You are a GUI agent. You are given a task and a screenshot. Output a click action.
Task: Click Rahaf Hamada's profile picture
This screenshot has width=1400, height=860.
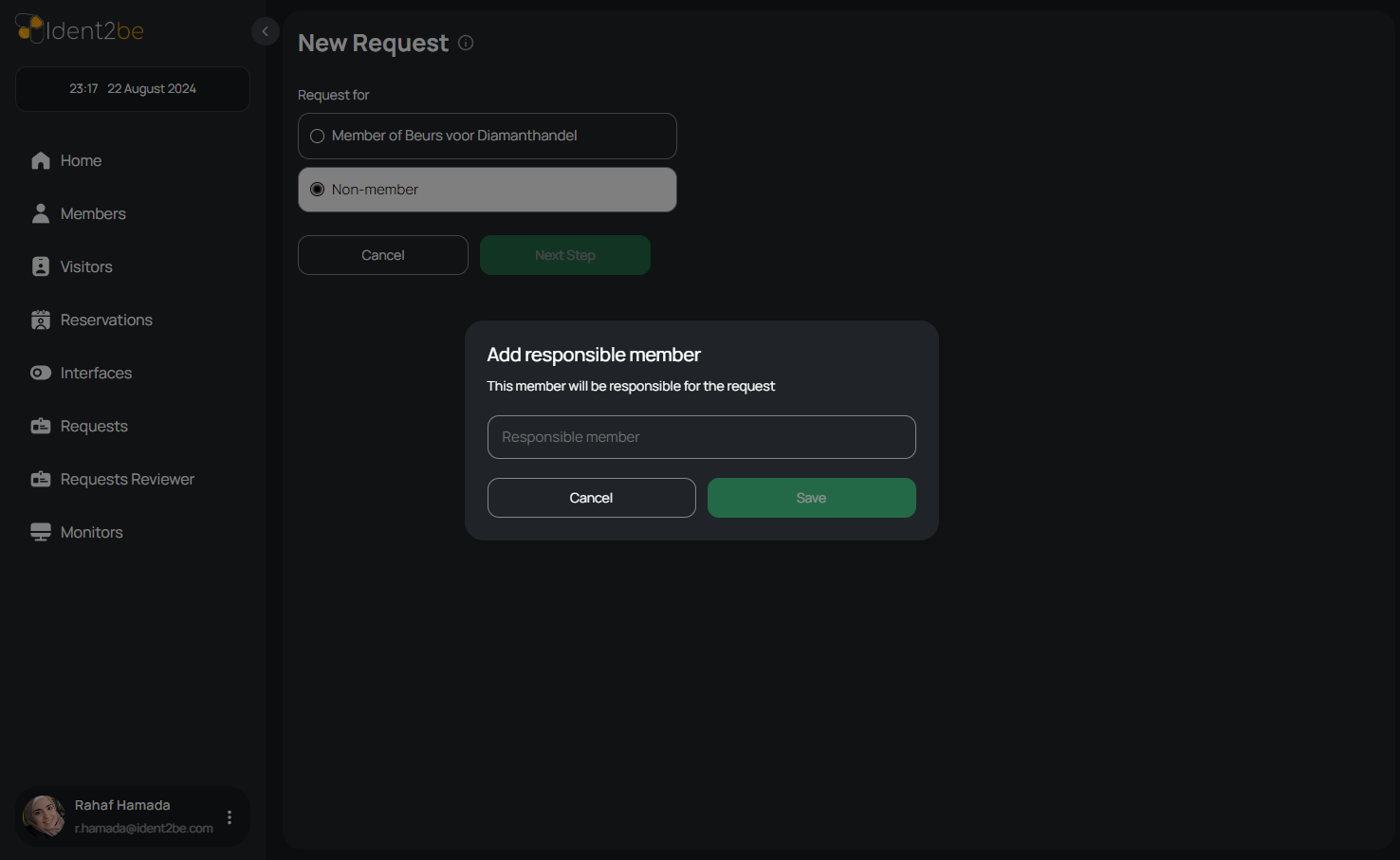45,816
